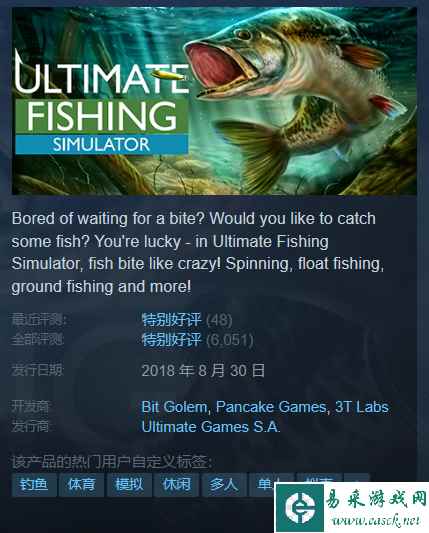
Task: Click the Ultimate Fishing Simulator header image
Action: pyautogui.click(x=214, y=101)
